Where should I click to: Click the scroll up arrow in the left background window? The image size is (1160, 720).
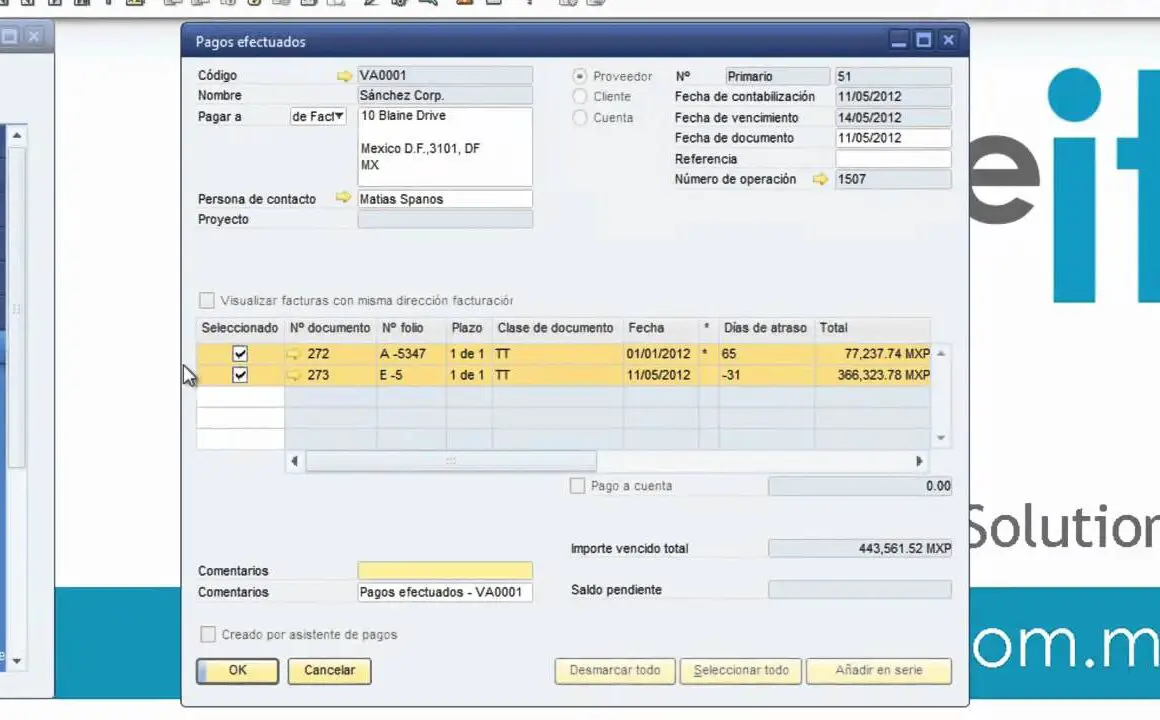click(x=16, y=135)
